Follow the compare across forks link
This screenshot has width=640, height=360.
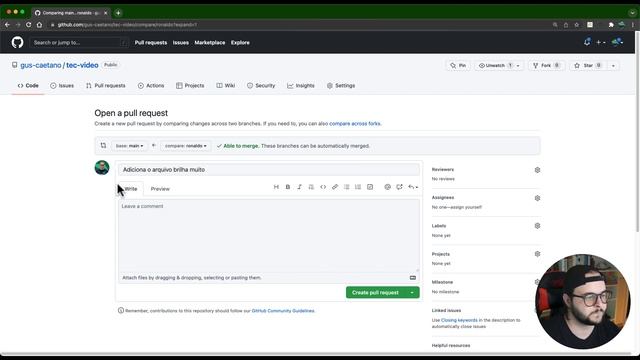[x=355, y=123]
